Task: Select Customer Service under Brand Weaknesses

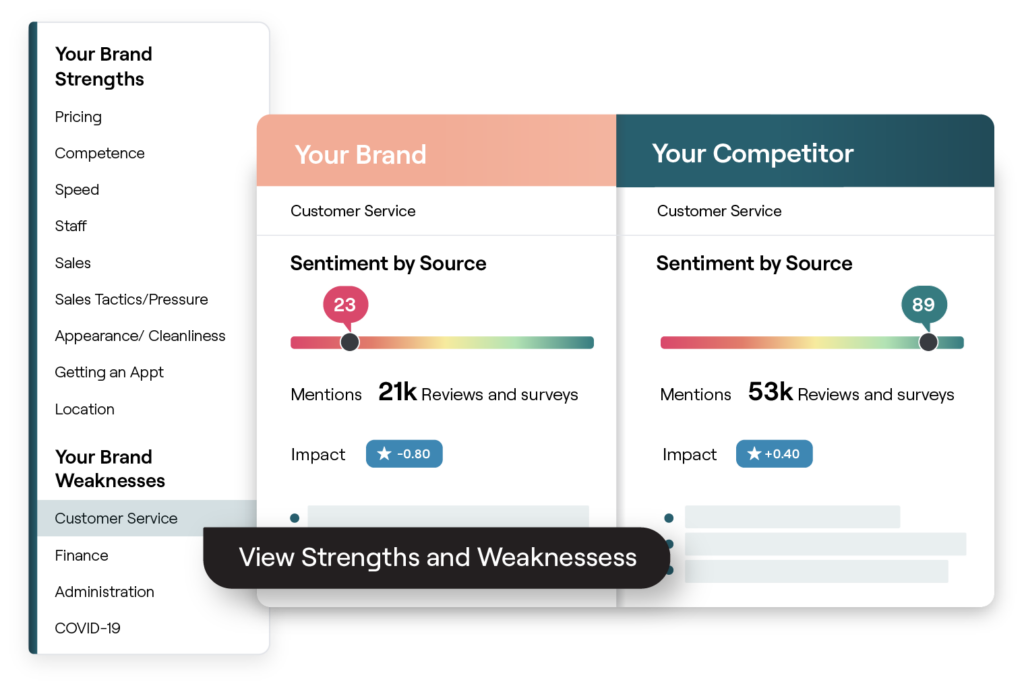Action: (x=116, y=518)
